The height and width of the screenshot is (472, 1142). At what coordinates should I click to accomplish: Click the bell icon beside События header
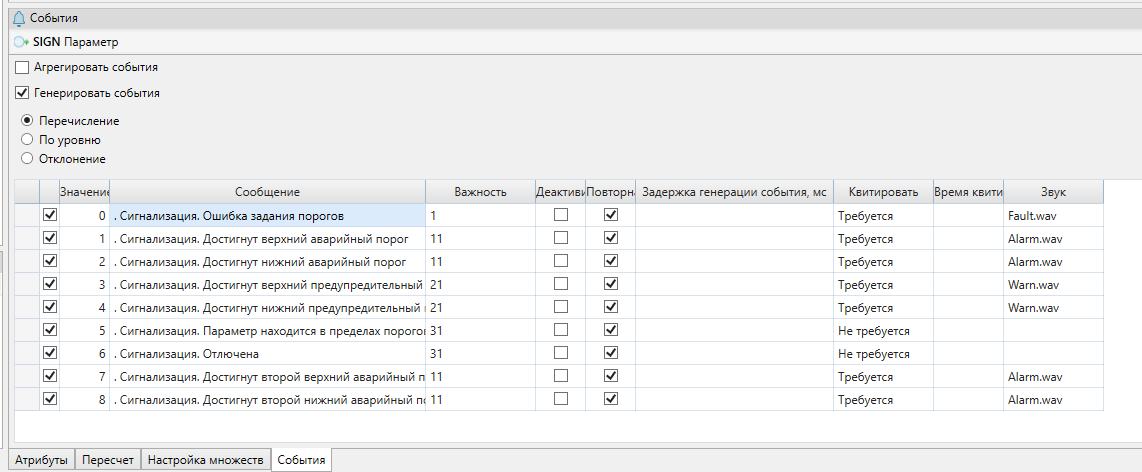[18, 18]
